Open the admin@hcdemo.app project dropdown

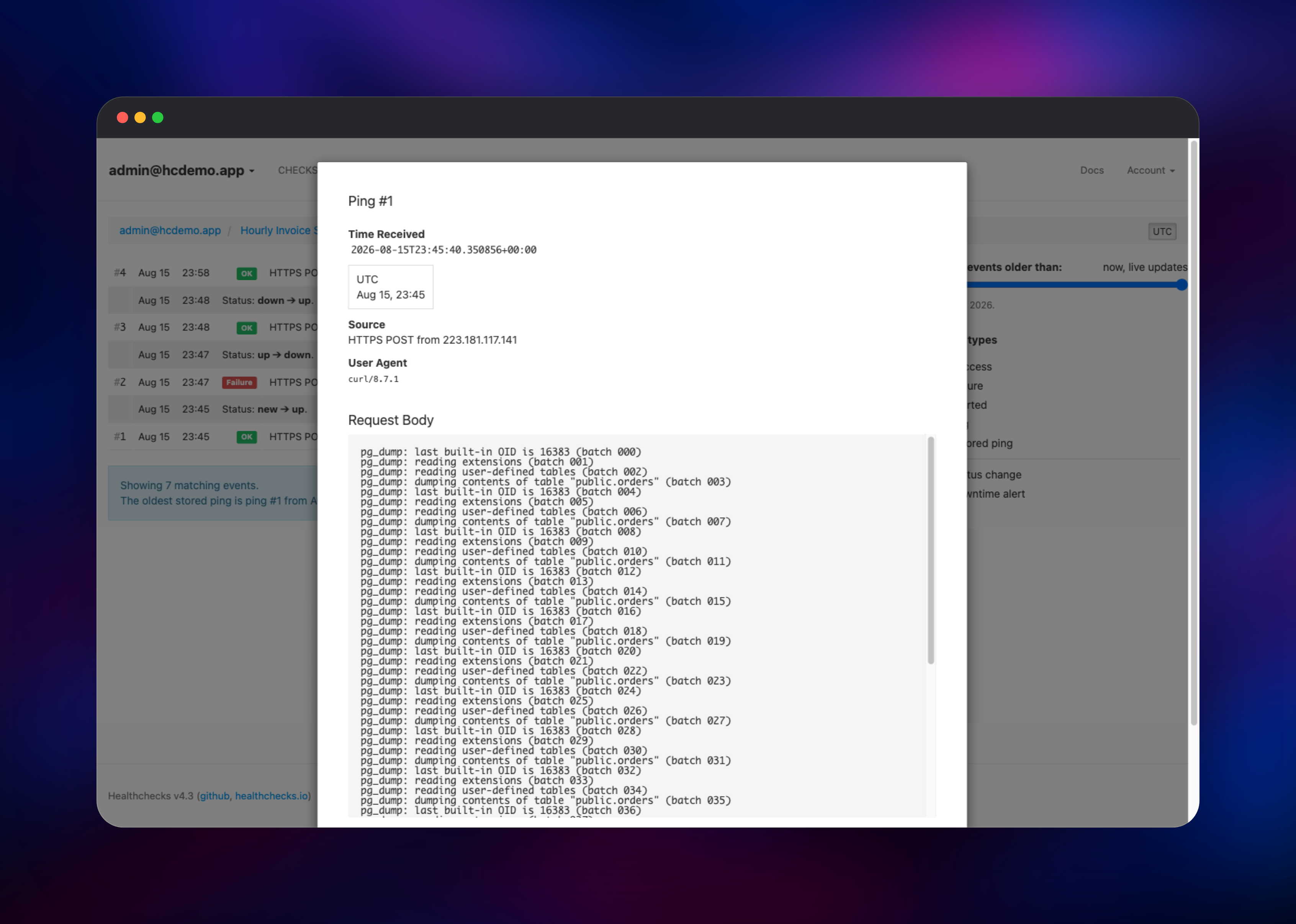coord(182,170)
